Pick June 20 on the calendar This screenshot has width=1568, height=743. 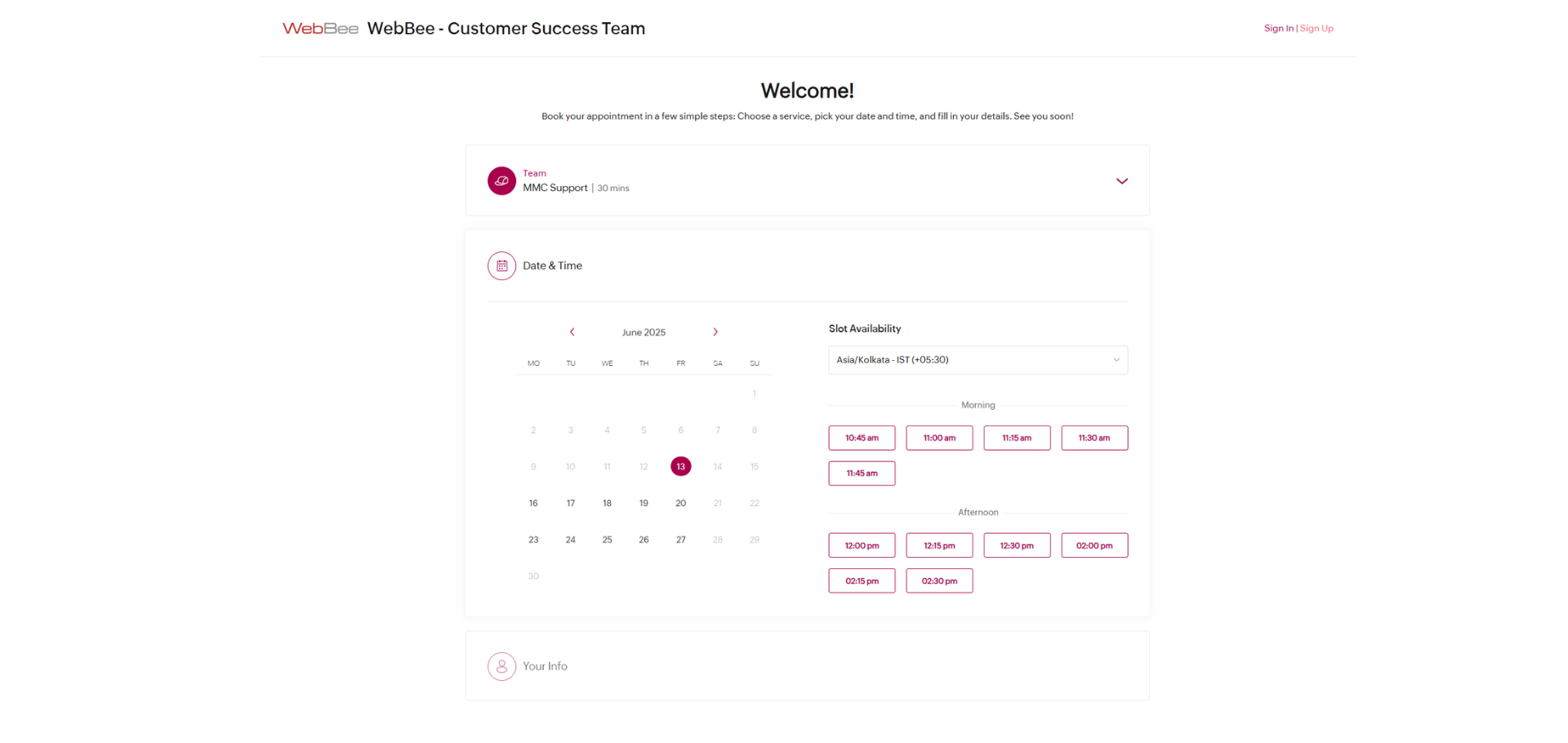click(681, 503)
